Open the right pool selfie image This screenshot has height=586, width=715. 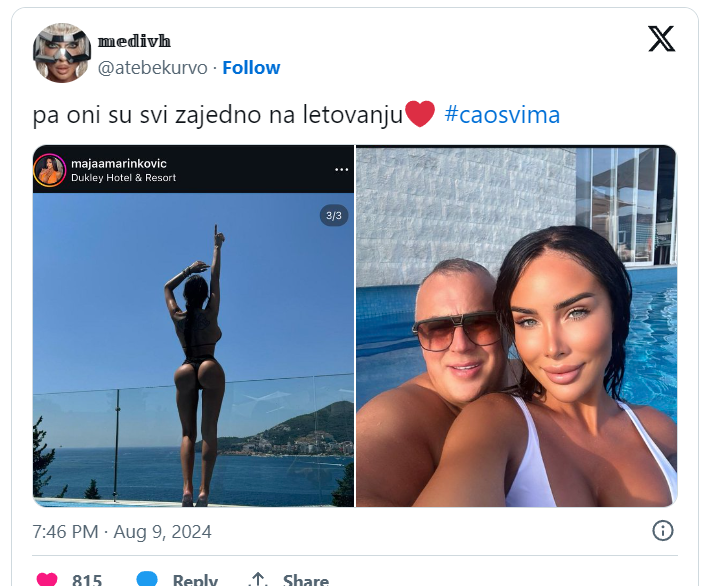coord(516,326)
